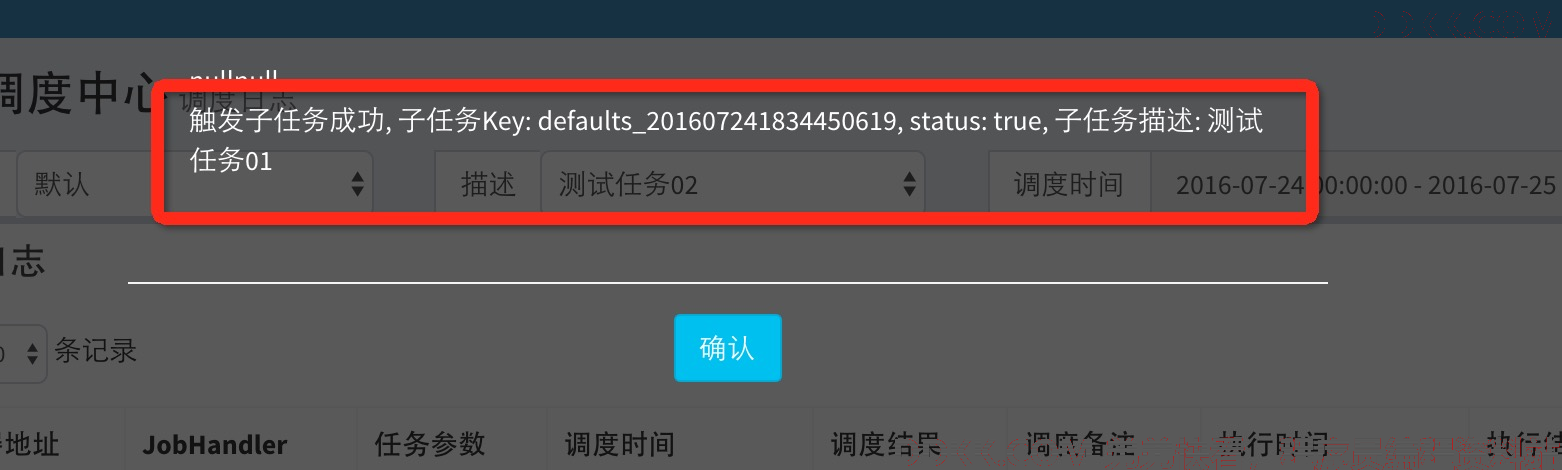The width and height of the screenshot is (1562, 470).
Task: Sort by the 任务参数 column header
Action: coord(430,445)
